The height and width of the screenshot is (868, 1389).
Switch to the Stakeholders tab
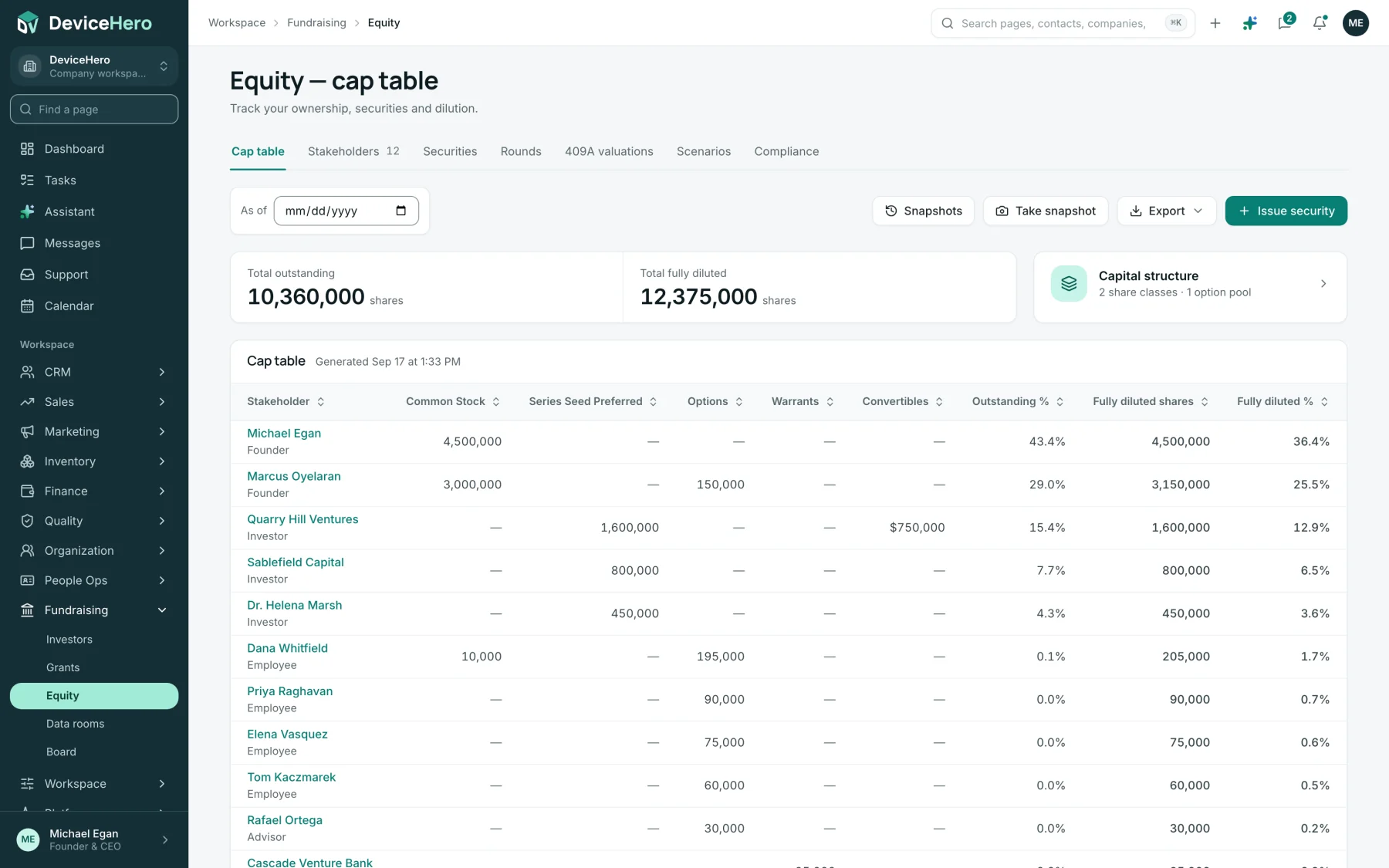click(353, 151)
